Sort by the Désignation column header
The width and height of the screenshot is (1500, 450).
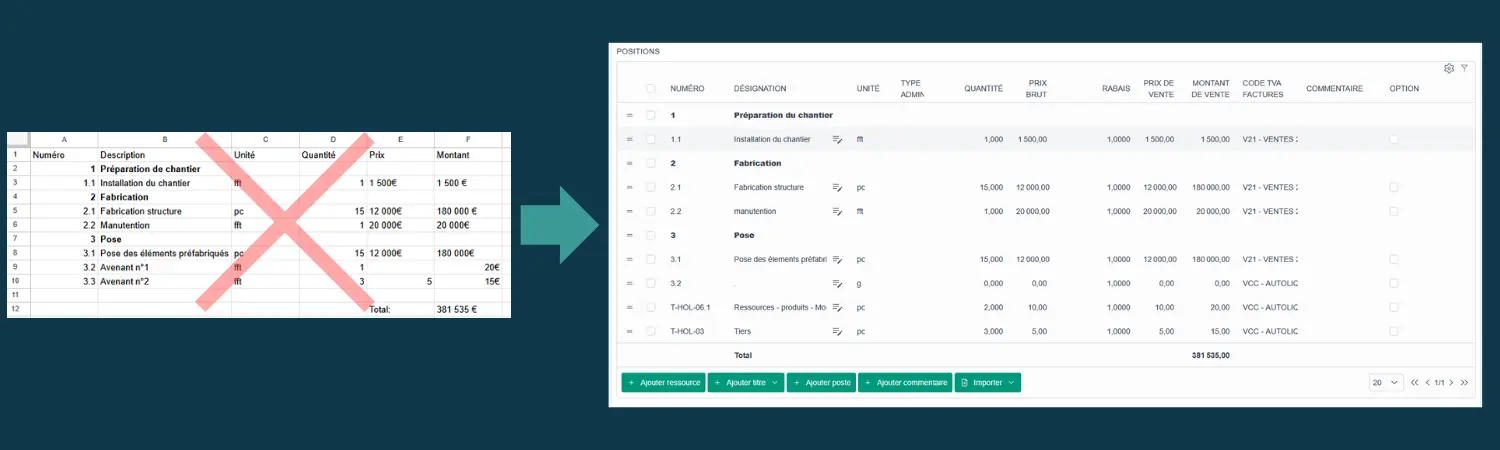pos(760,88)
